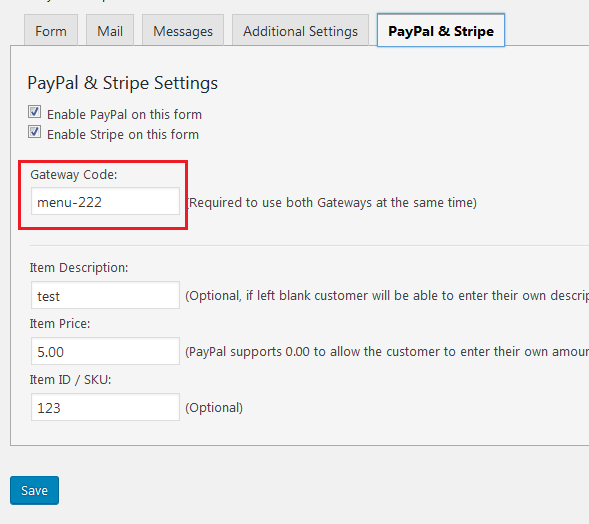Viewport: 589px width, 524px height.
Task: Click the Gateway Code input field
Action: pyautogui.click(x=105, y=201)
